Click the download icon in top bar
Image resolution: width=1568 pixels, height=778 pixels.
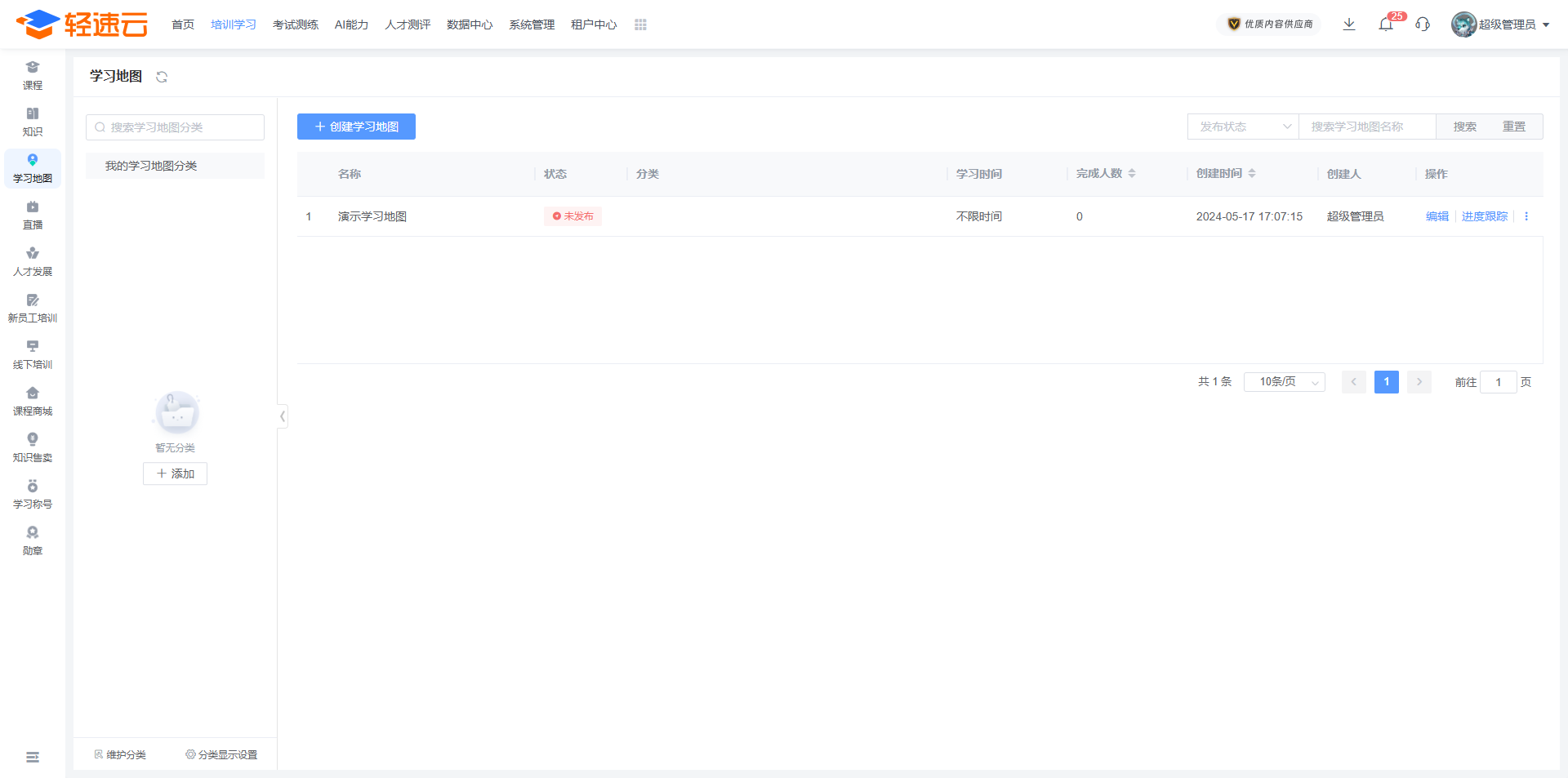pyautogui.click(x=1349, y=24)
